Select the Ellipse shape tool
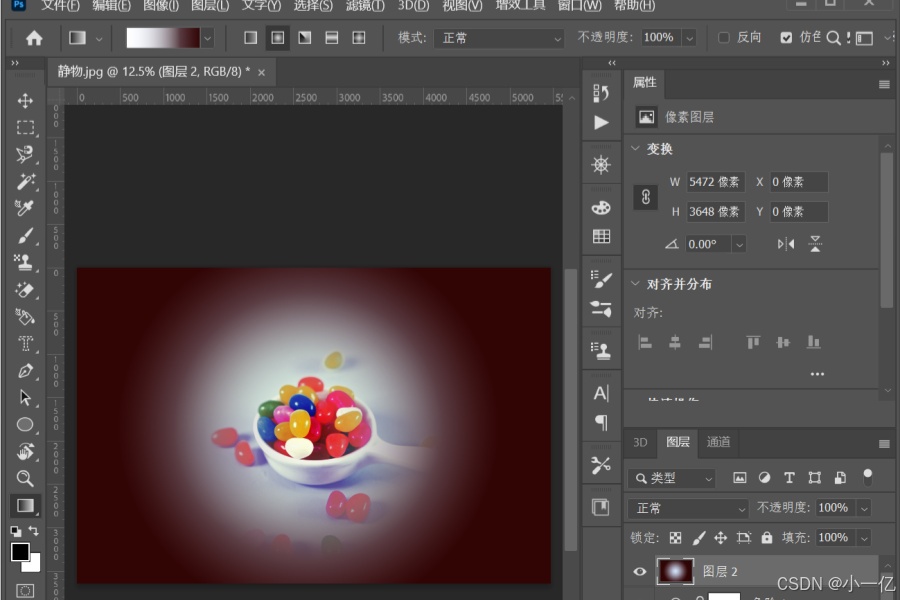The width and height of the screenshot is (900, 600). 25,424
